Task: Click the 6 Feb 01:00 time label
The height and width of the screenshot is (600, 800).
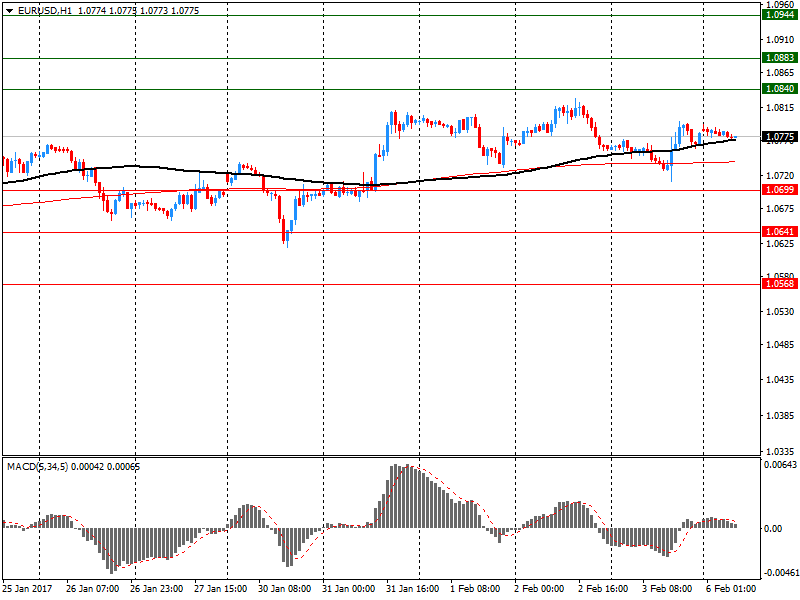Action: [x=731, y=589]
